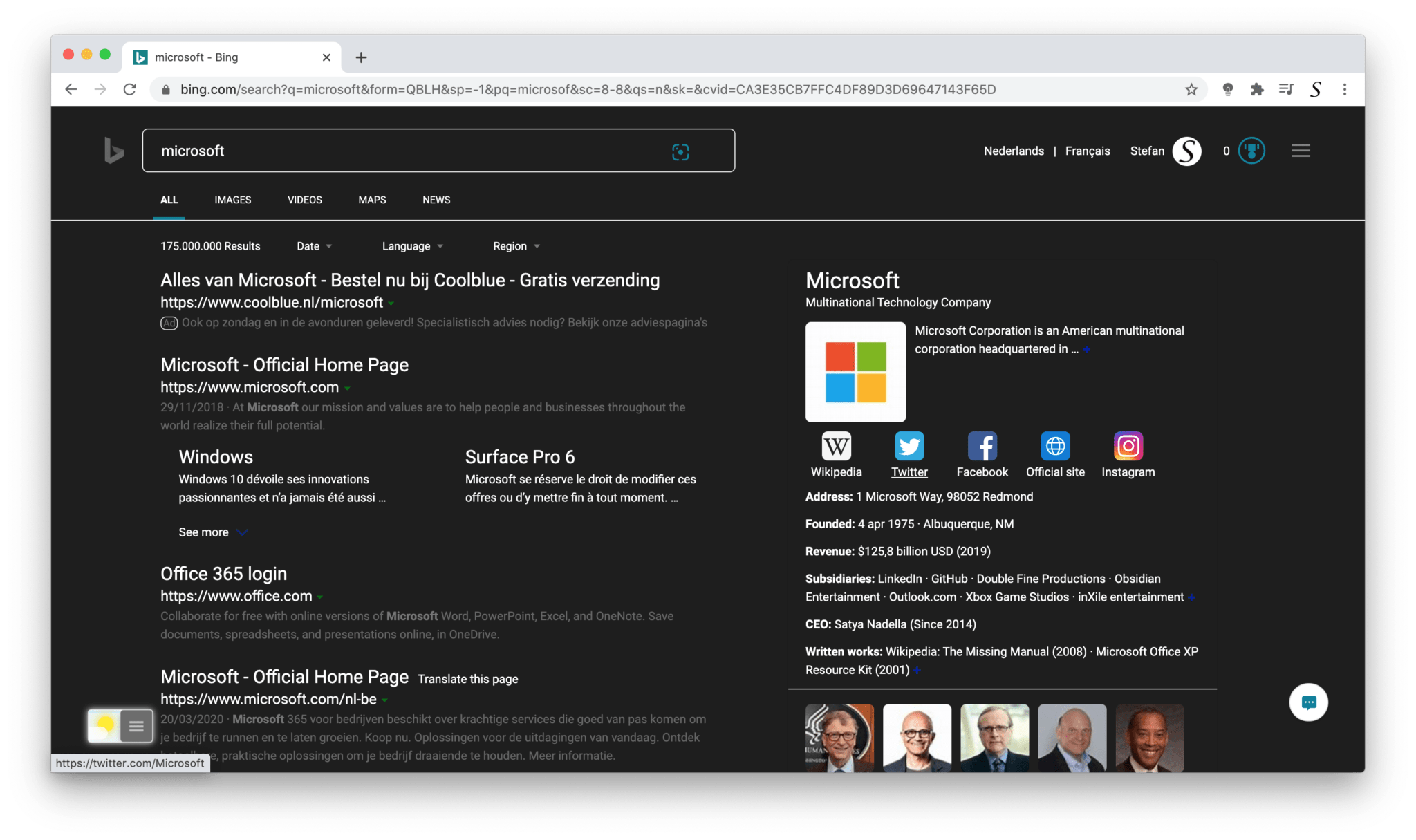This screenshot has width=1416, height=840.
Task: Open the Albuquerque, NM link
Action: [968, 524]
